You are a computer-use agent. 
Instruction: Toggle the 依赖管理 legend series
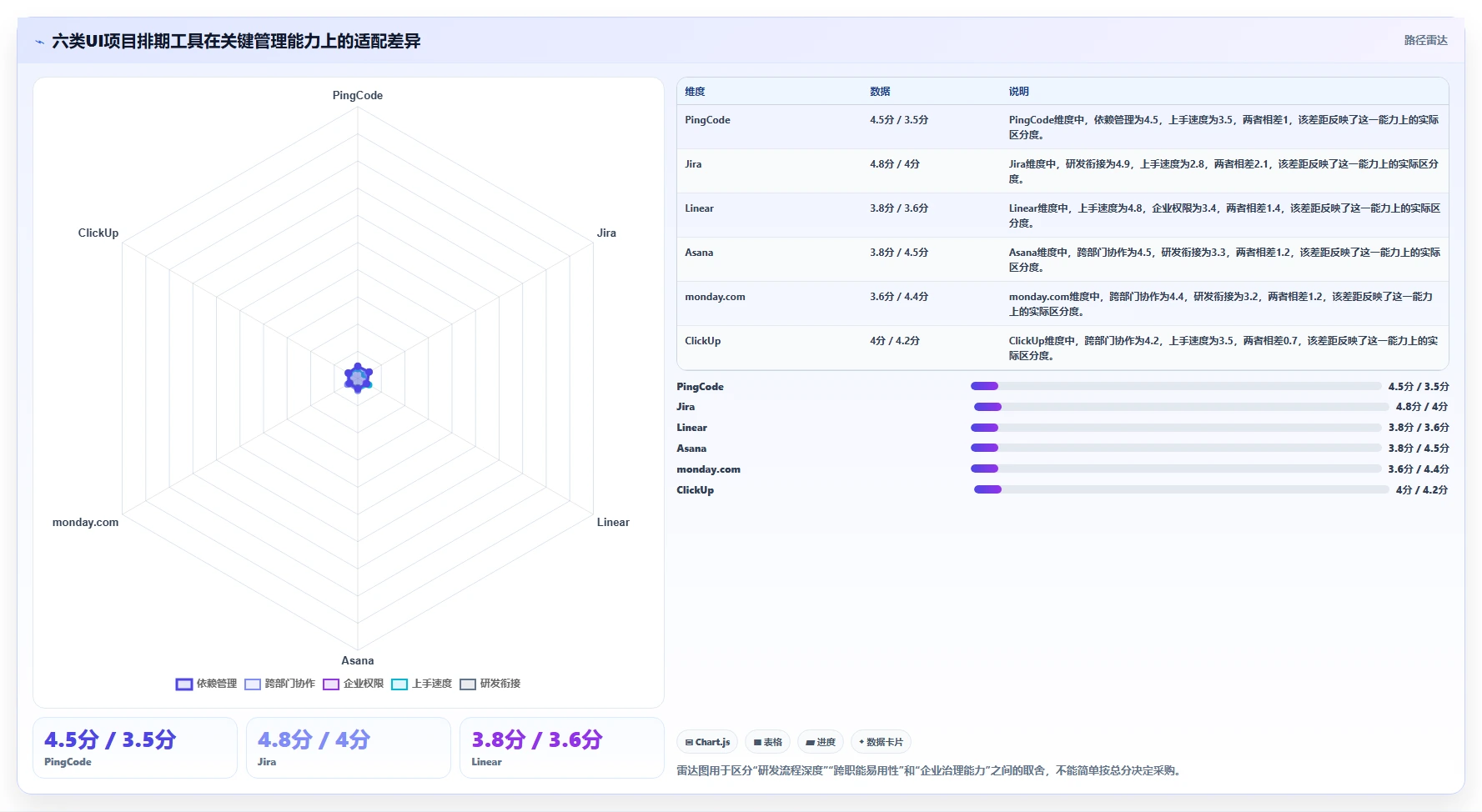pyautogui.click(x=206, y=684)
